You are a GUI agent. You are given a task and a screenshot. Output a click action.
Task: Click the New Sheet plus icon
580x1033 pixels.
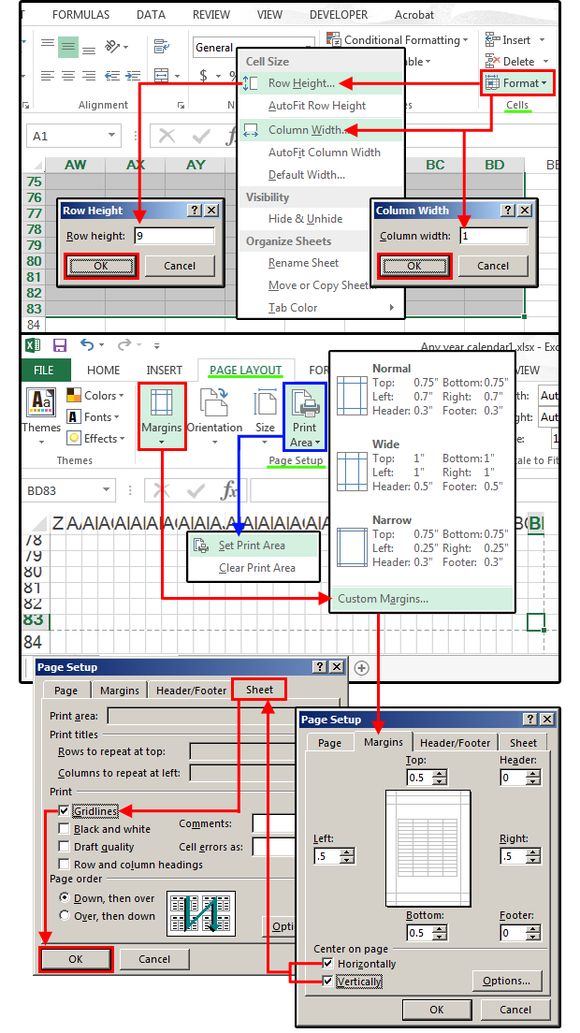tap(361, 667)
